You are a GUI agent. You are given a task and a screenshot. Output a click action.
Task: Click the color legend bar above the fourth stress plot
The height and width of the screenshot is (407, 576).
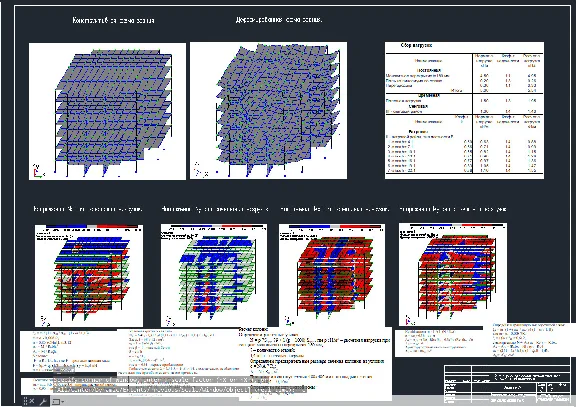[x=456, y=225]
